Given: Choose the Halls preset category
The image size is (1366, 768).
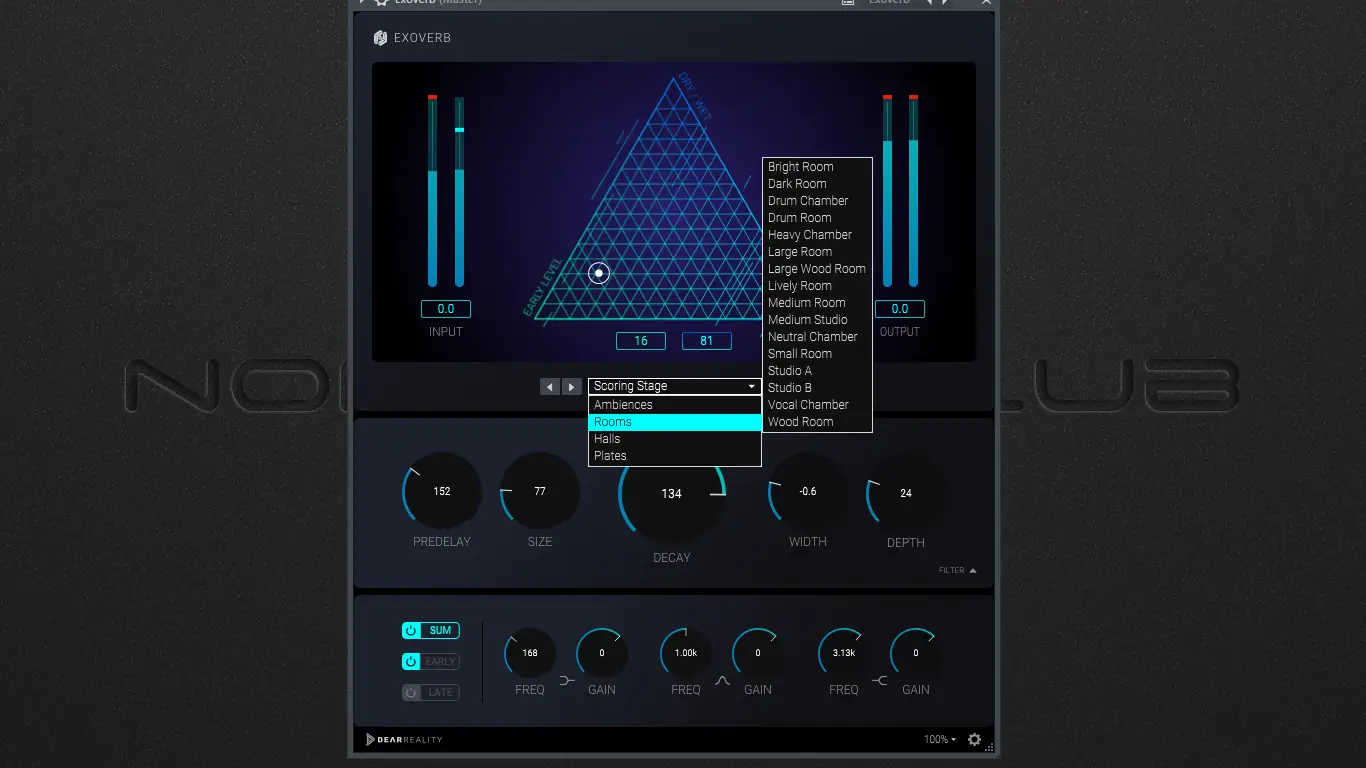Looking at the screenshot, I should point(675,439).
